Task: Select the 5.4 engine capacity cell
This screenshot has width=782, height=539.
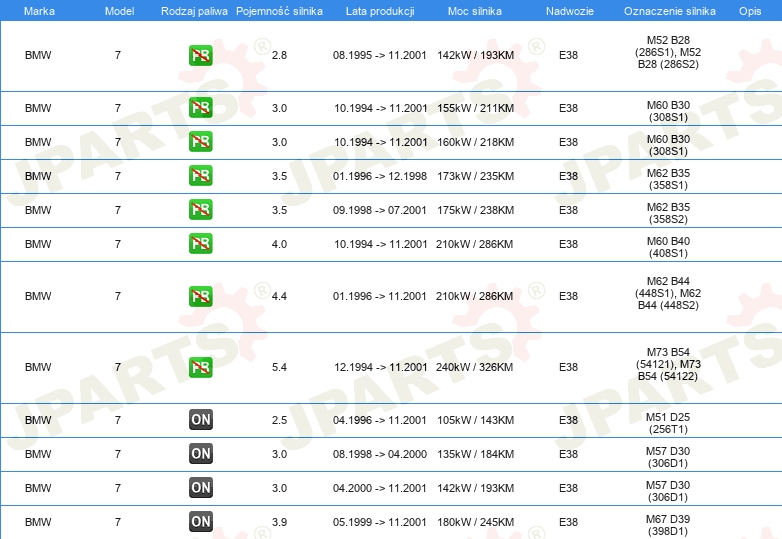Action: click(x=279, y=367)
